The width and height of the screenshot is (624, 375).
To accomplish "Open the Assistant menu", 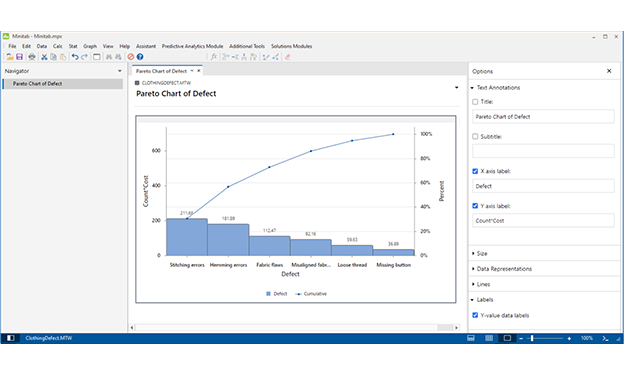I will (146, 46).
